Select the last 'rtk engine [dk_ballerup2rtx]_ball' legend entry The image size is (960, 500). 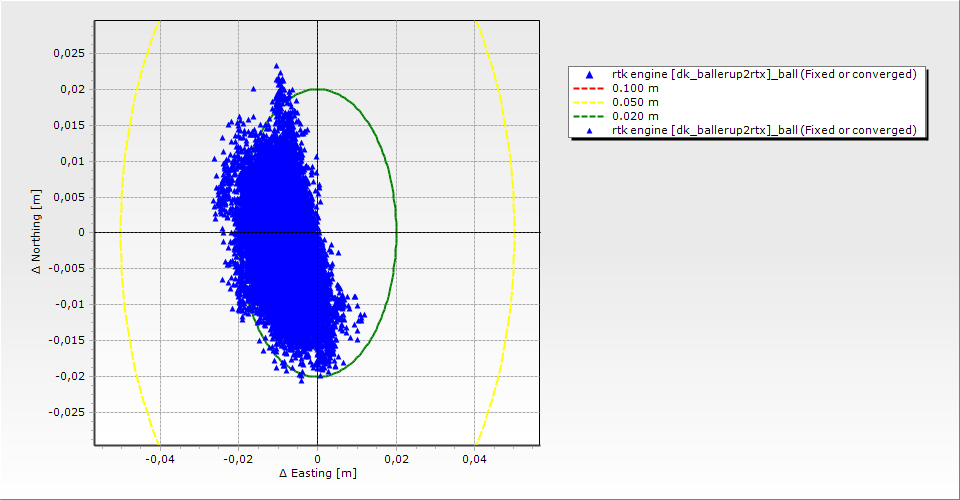click(x=764, y=130)
